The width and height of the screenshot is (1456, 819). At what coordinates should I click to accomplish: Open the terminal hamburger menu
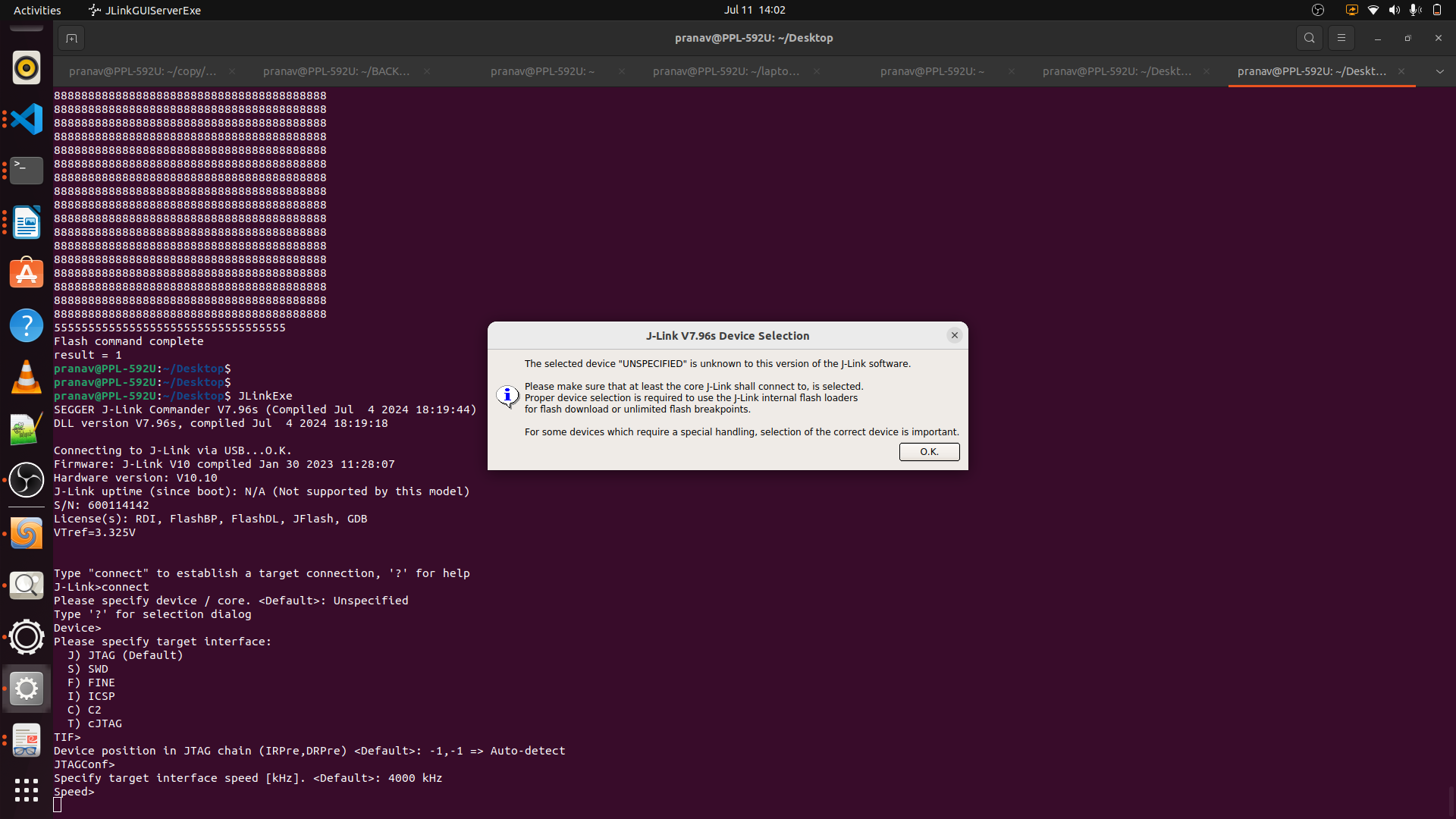(x=1341, y=38)
